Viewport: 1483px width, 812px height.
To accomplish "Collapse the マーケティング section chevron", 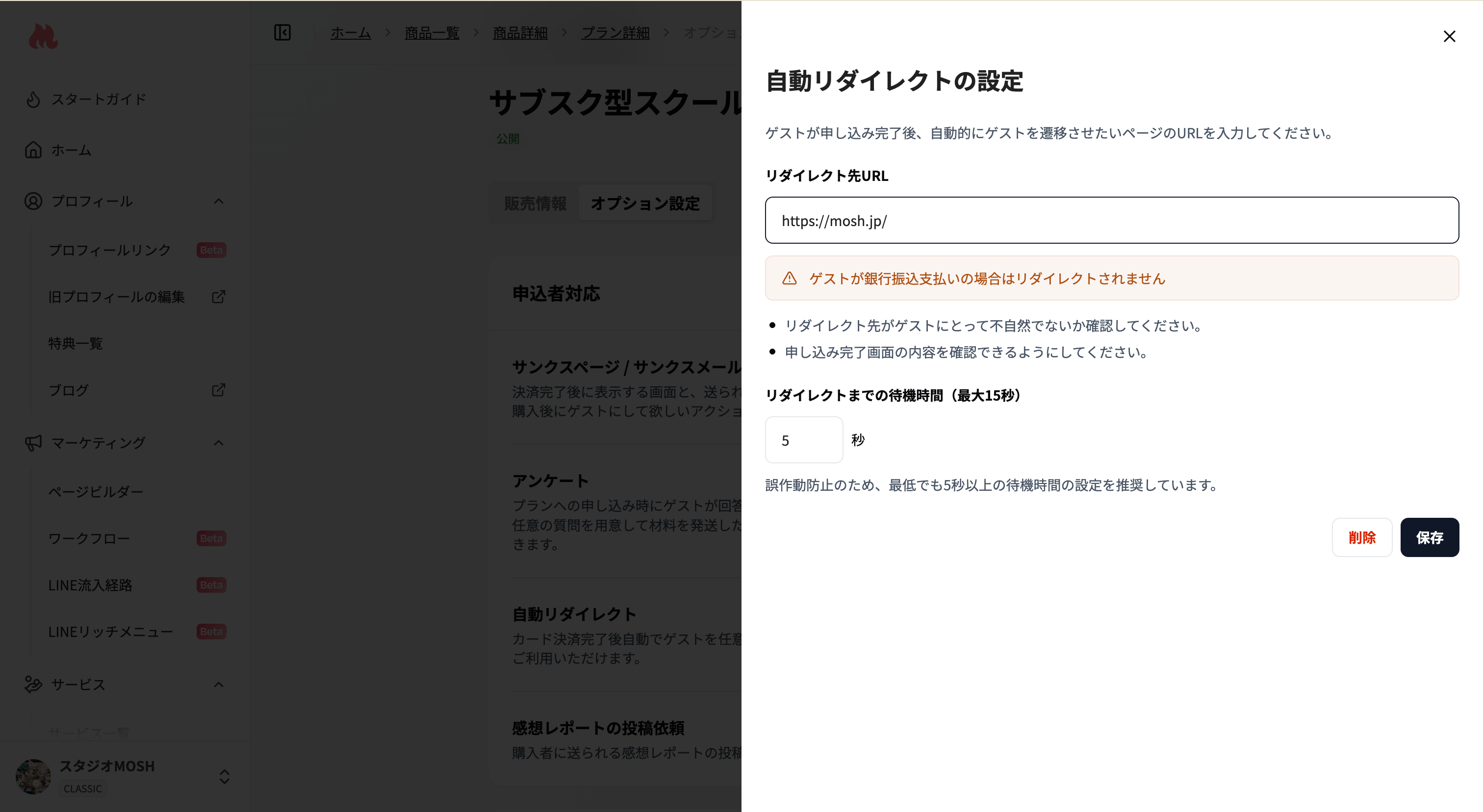I will pos(218,443).
